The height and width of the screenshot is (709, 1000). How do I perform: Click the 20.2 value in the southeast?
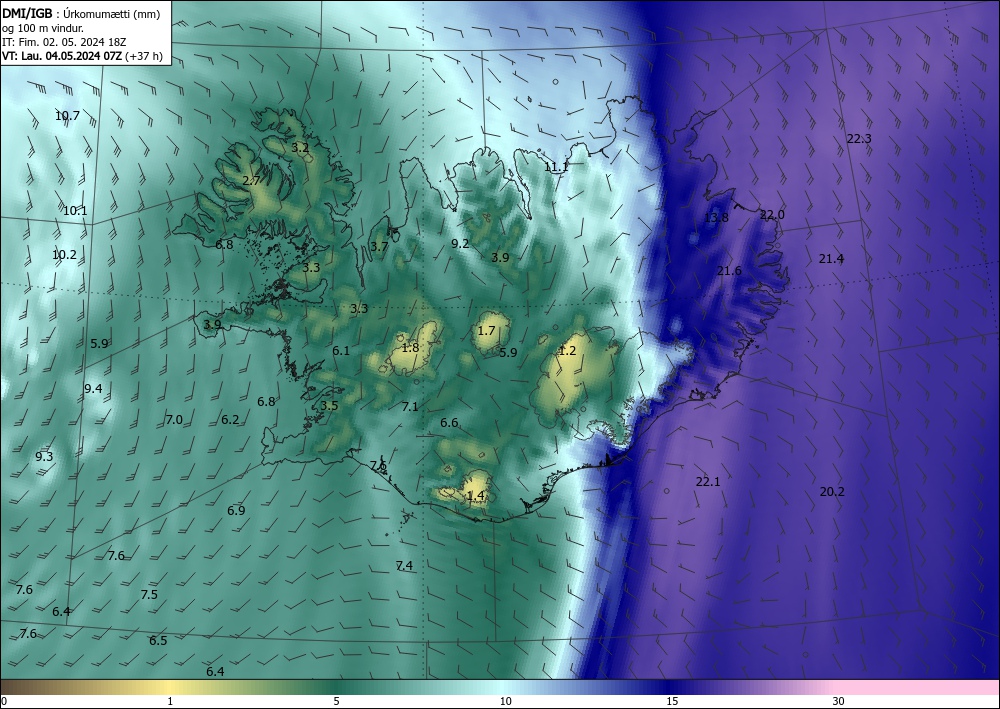point(832,492)
